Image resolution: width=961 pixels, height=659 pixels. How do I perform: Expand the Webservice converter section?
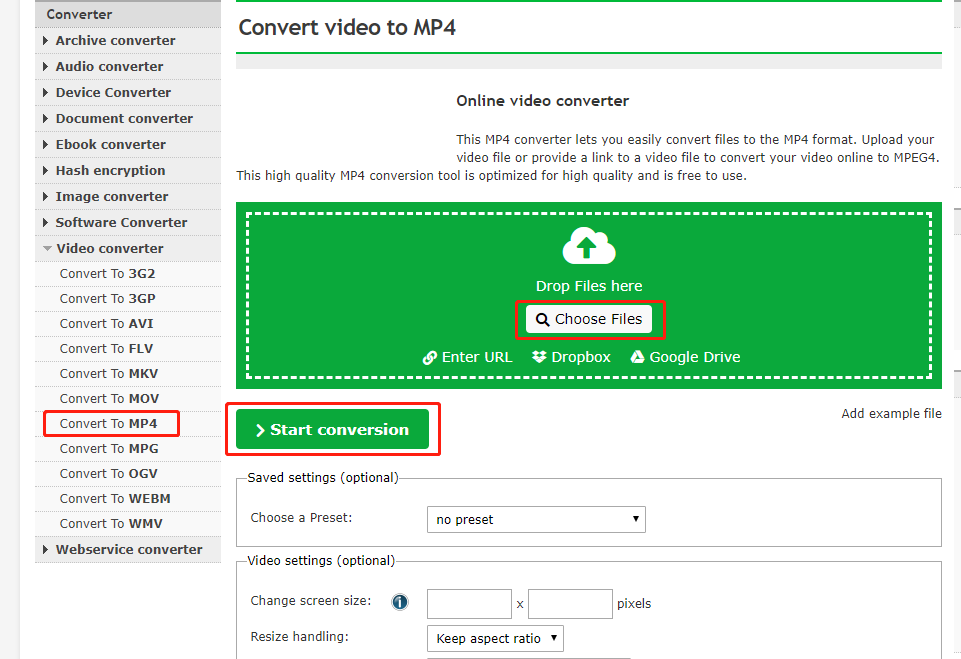(128, 550)
